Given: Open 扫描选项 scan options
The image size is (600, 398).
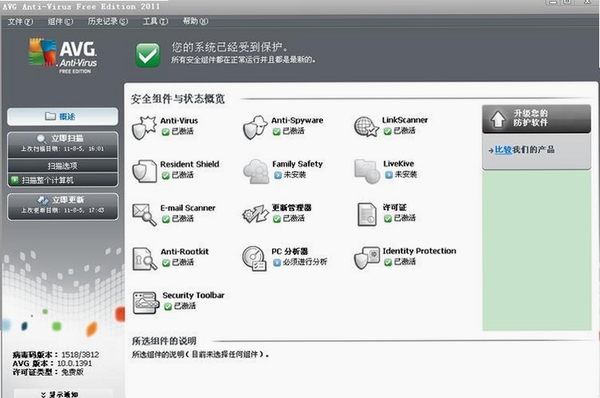Looking at the screenshot, I should (63, 166).
